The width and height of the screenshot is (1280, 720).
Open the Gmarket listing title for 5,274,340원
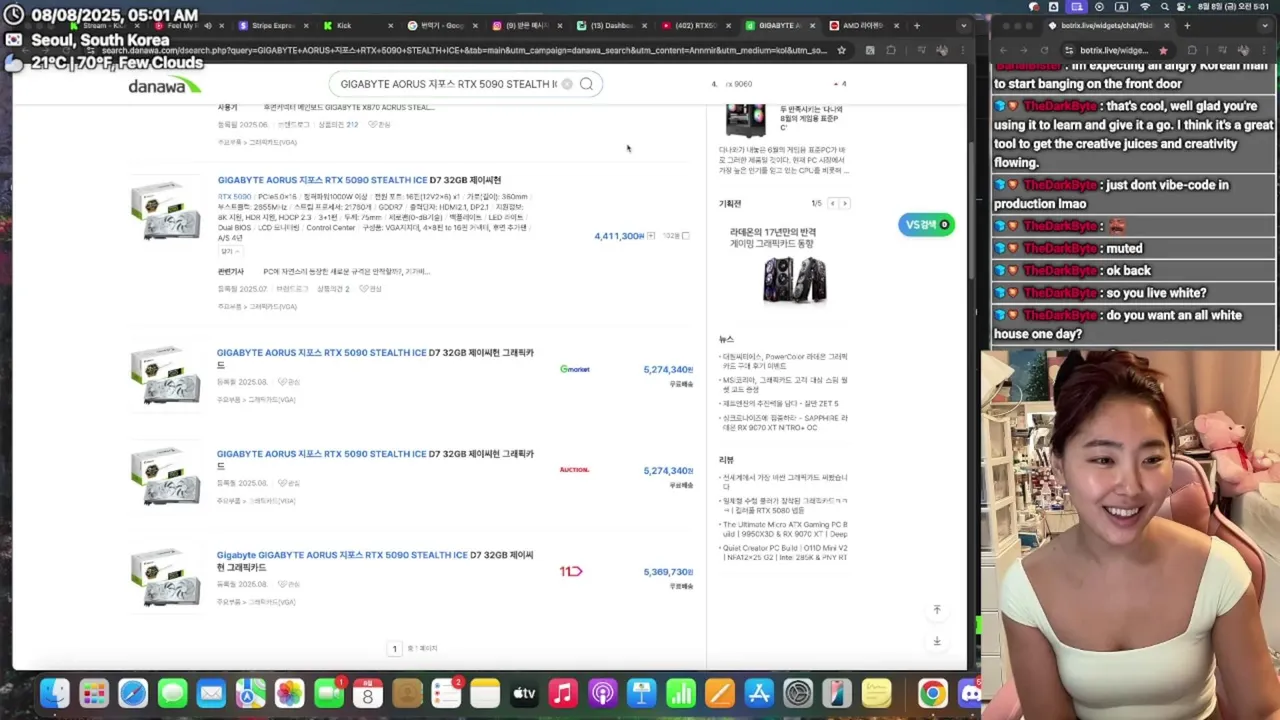point(375,358)
